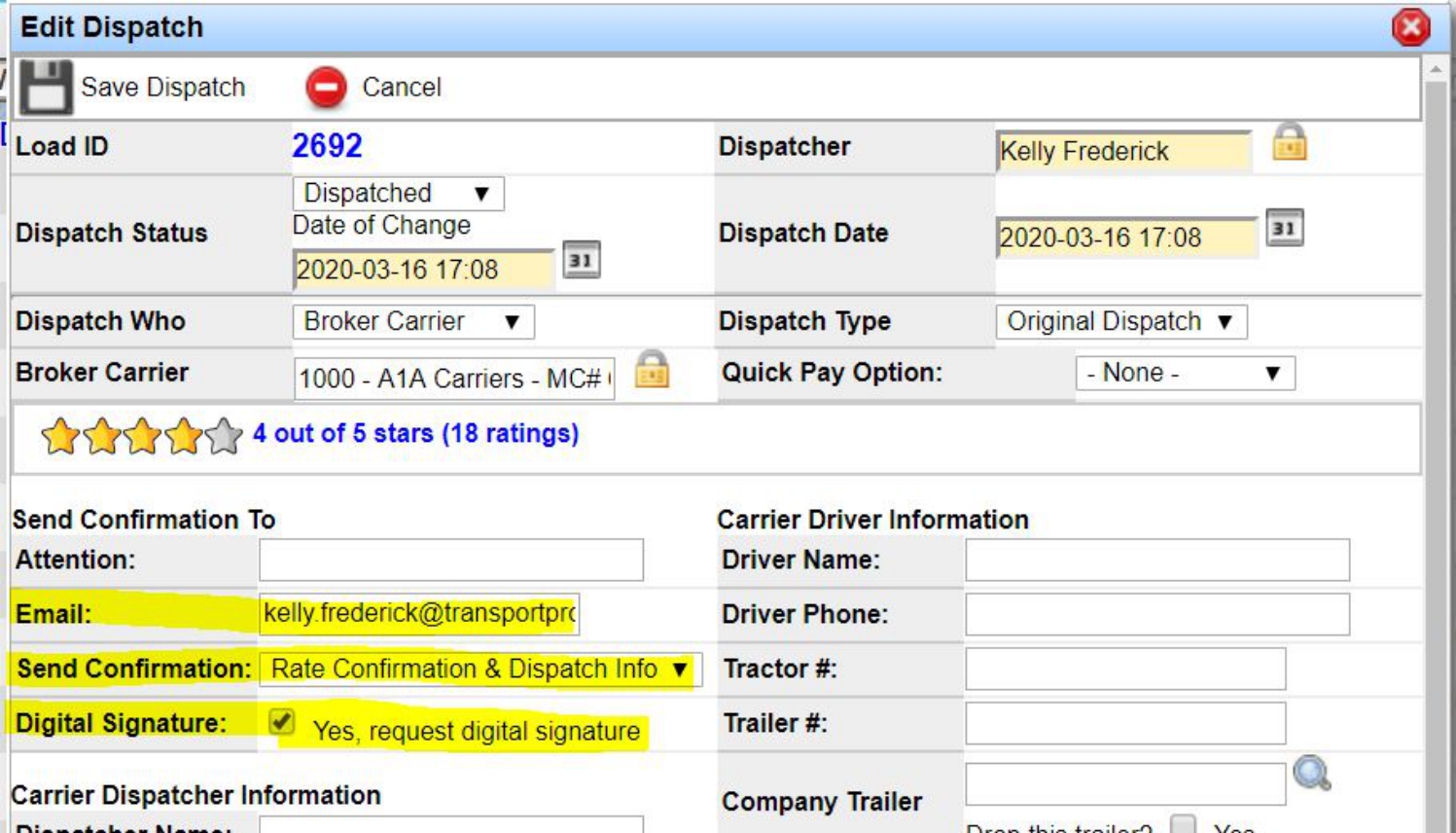Click the Driver Phone input field
The image size is (1456, 833).
click(1157, 614)
